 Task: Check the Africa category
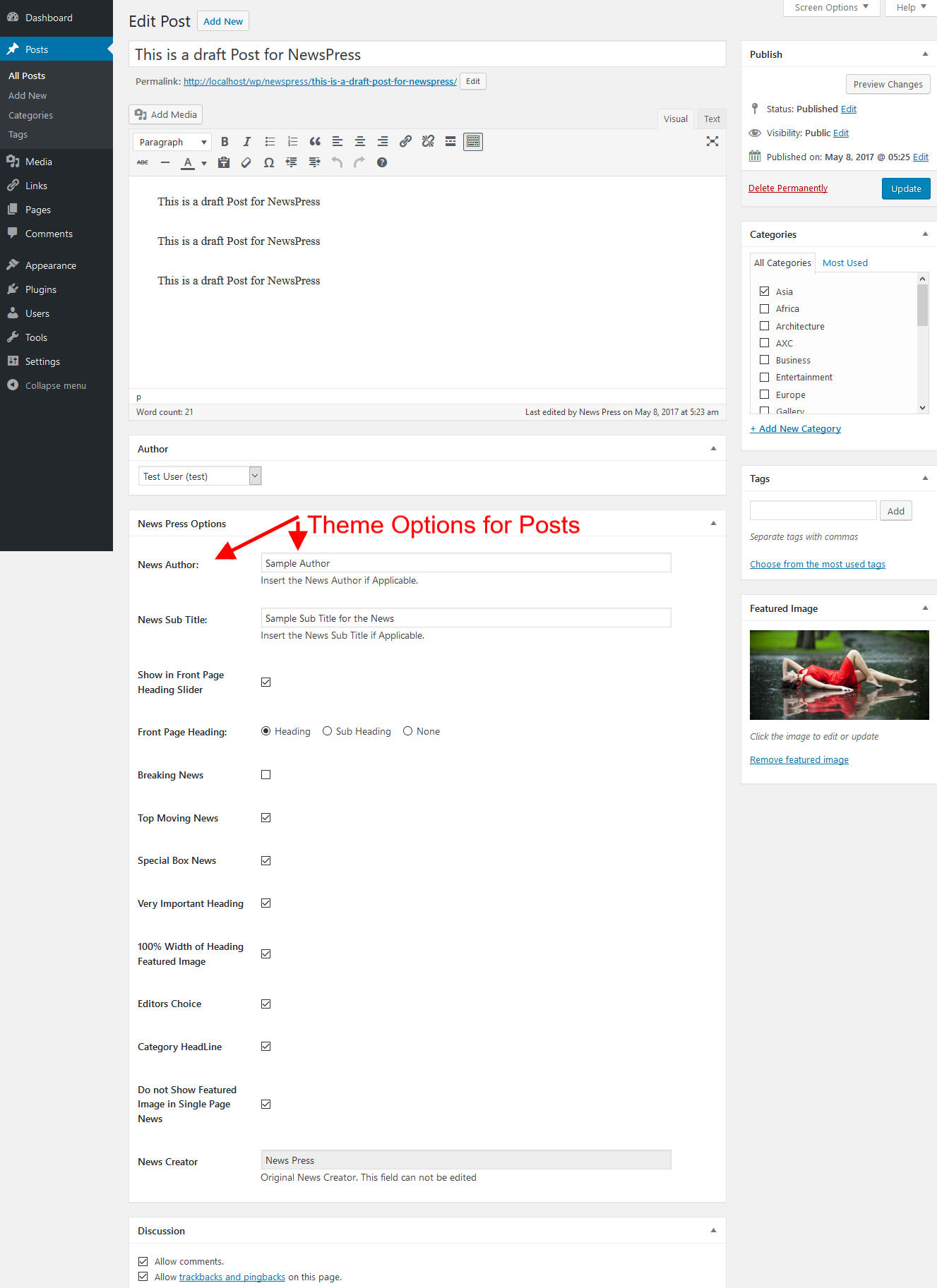(x=764, y=308)
